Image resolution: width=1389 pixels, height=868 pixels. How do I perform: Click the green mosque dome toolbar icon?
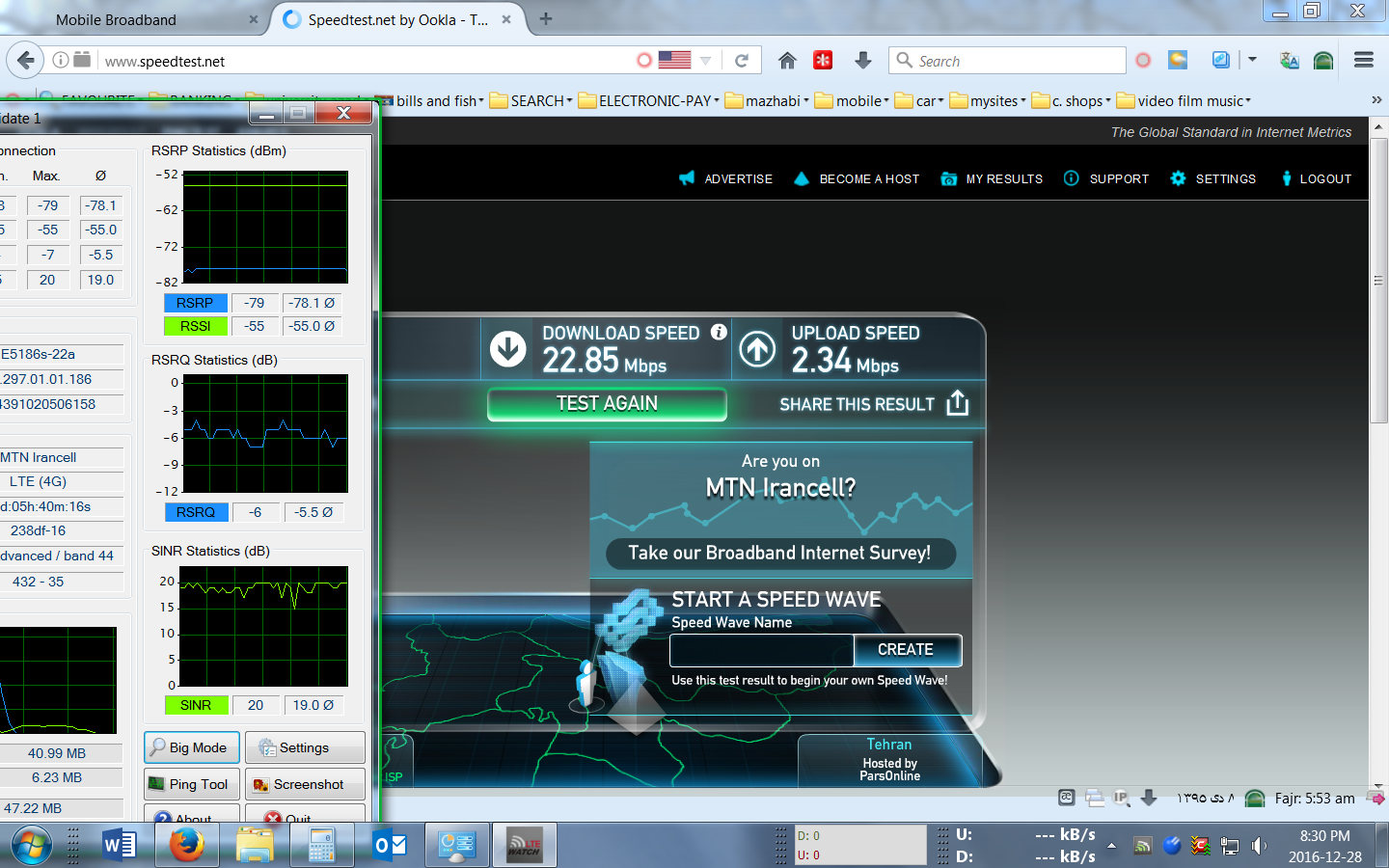(x=1323, y=61)
